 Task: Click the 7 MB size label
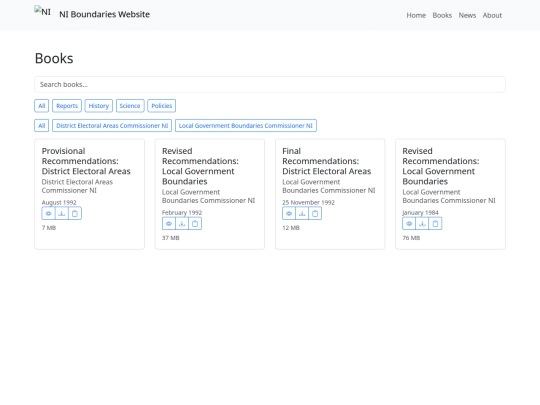(x=49, y=228)
